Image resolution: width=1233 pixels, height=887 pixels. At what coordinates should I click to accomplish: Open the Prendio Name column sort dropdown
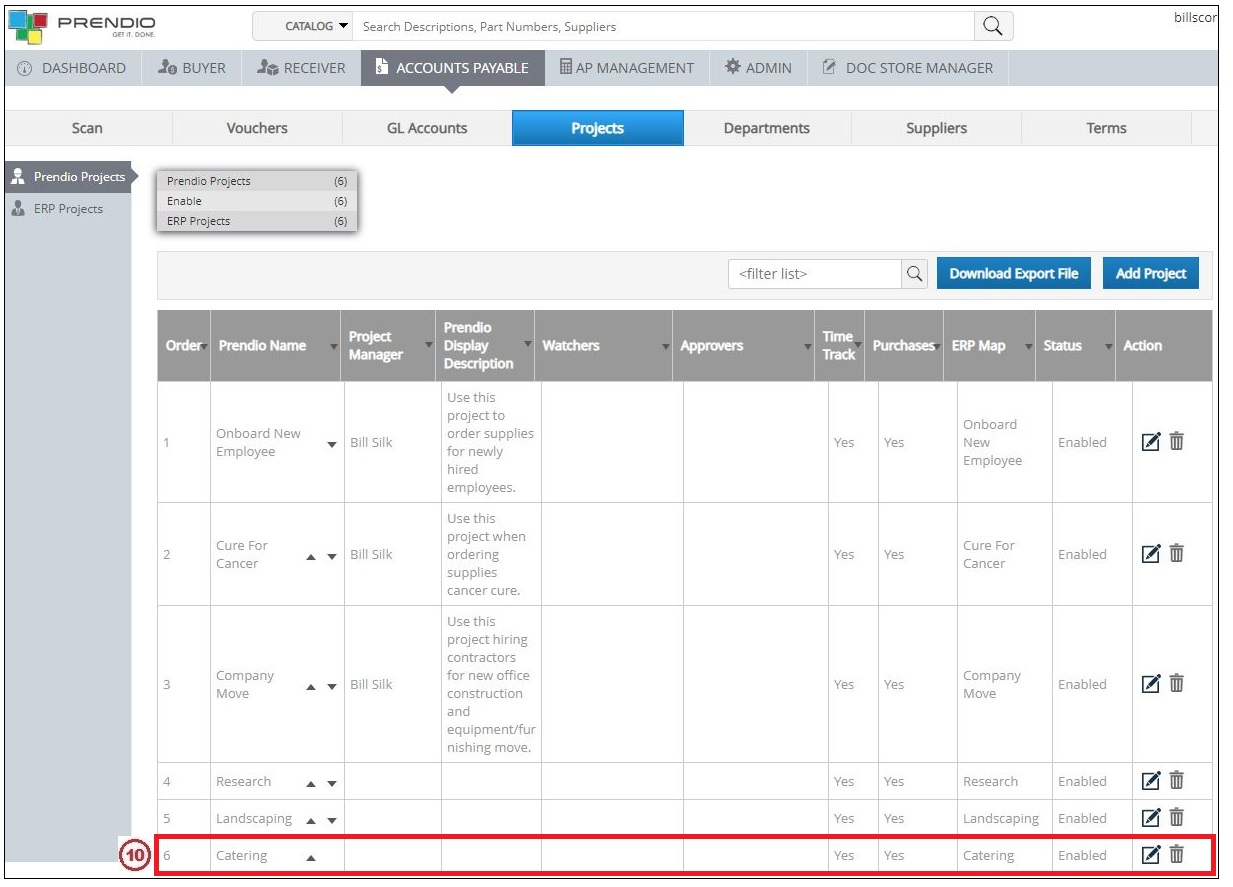[333, 346]
